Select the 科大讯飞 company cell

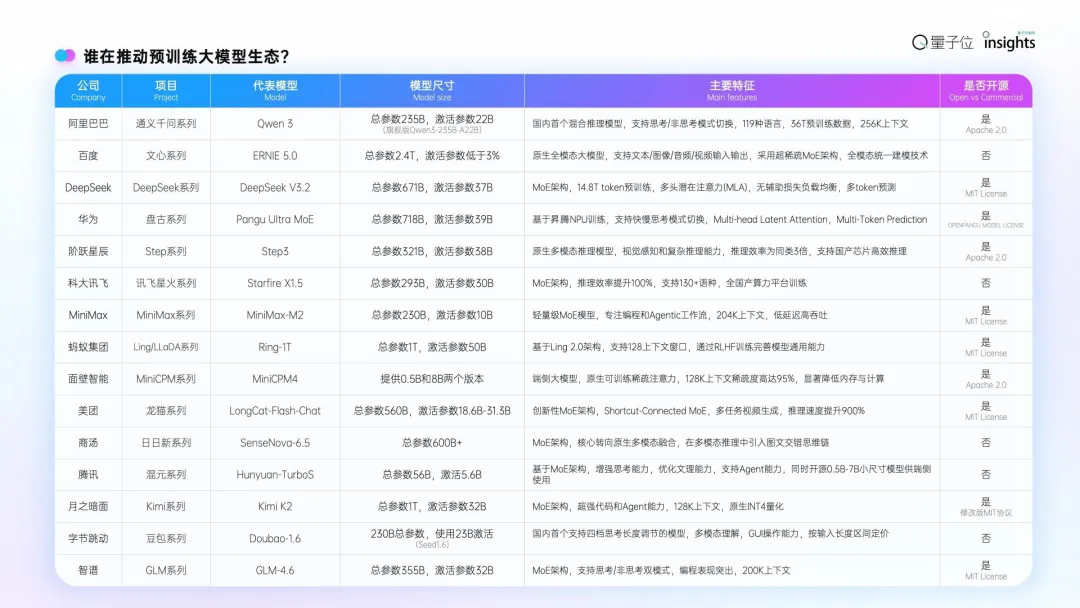[88, 283]
